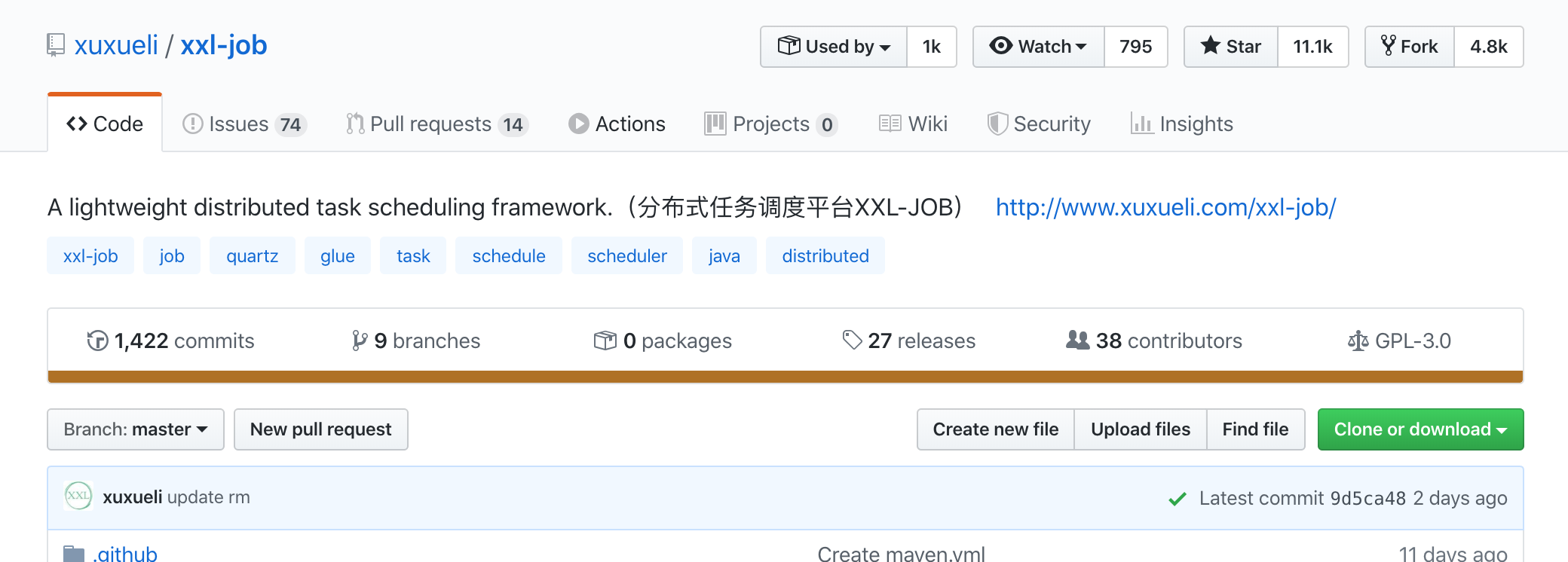Open the 795 watchers count
The height and width of the screenshot is (562, 1568).
[x=1136, y=47]
